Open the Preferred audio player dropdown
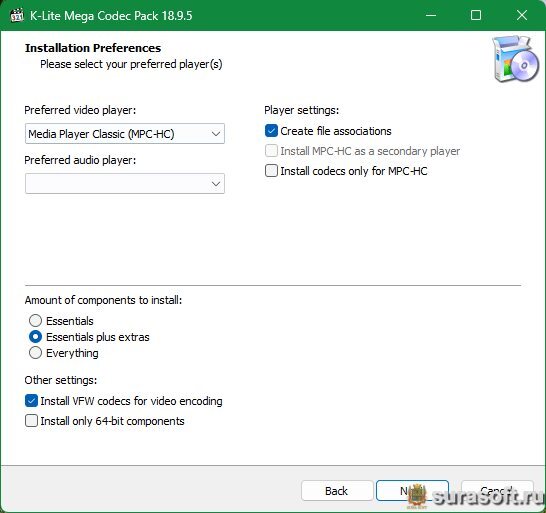546x513 pixels. [x=125, y=184]
